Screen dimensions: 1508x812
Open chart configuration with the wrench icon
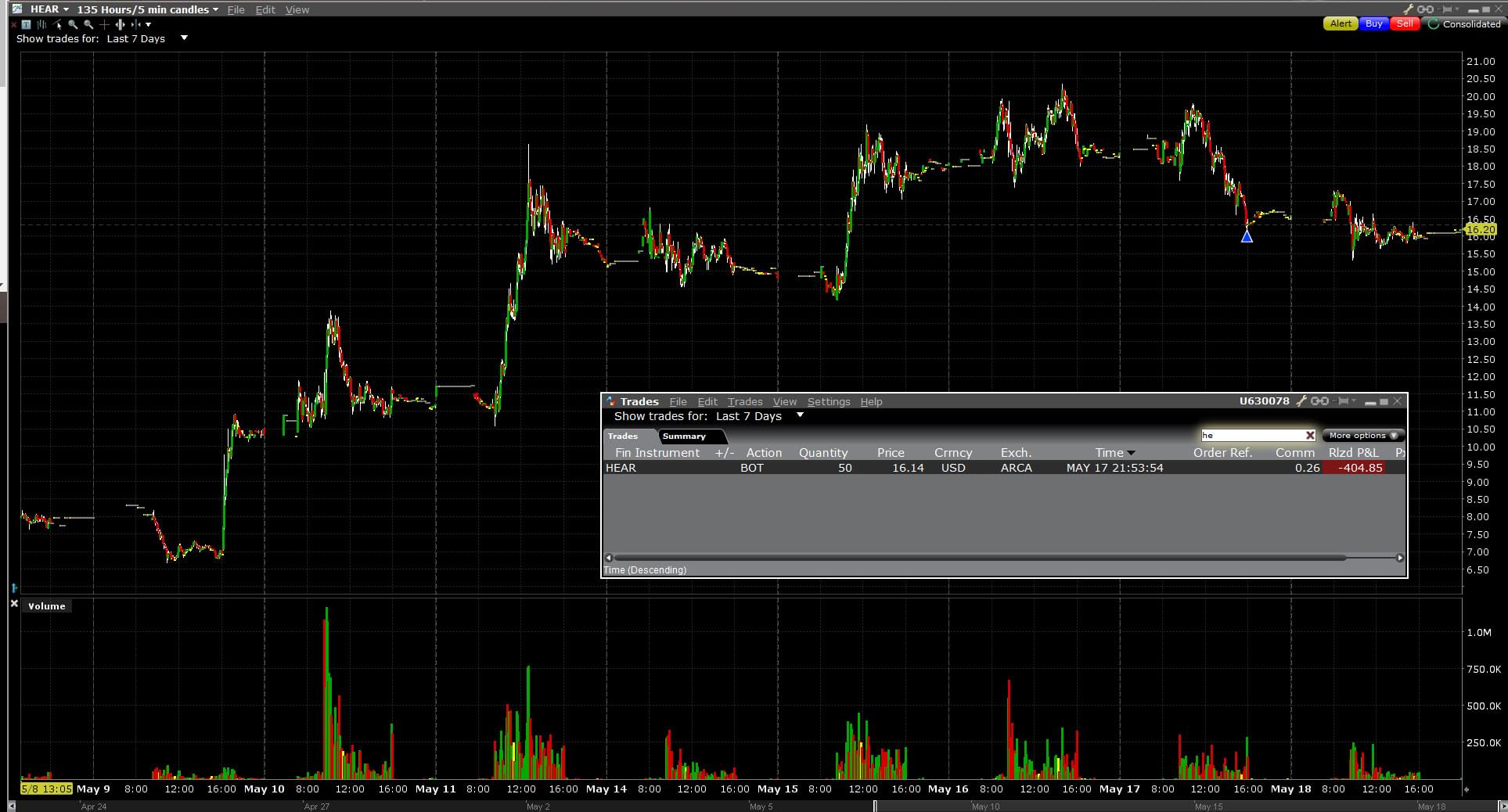[x=1409, y=9]
